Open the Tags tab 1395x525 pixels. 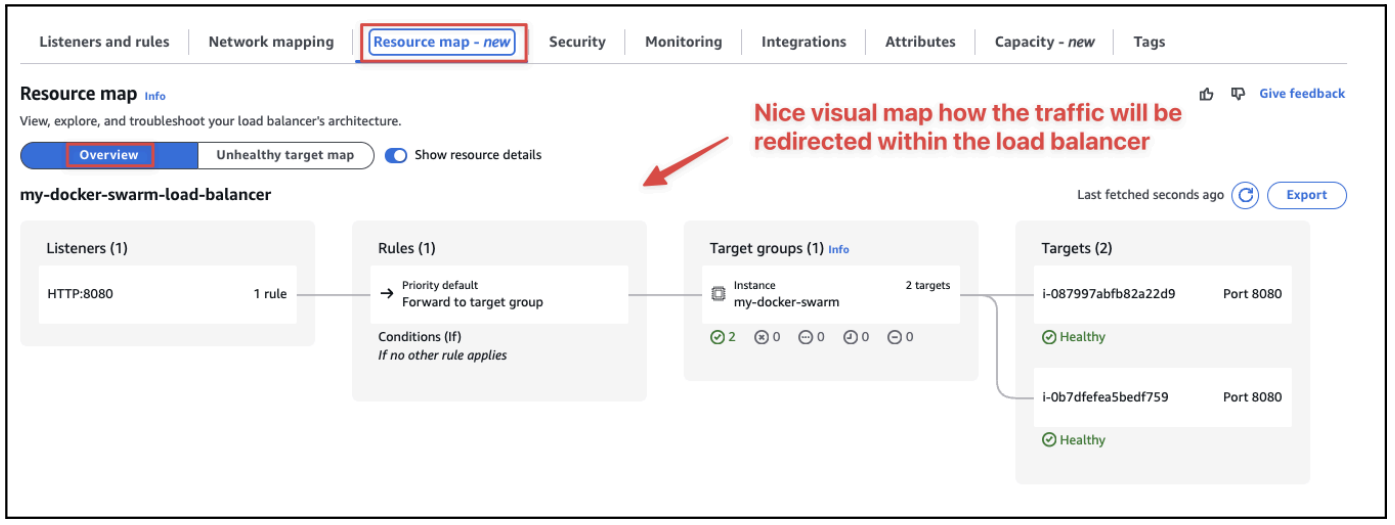pyautogui.click(x=1149, y=42)
